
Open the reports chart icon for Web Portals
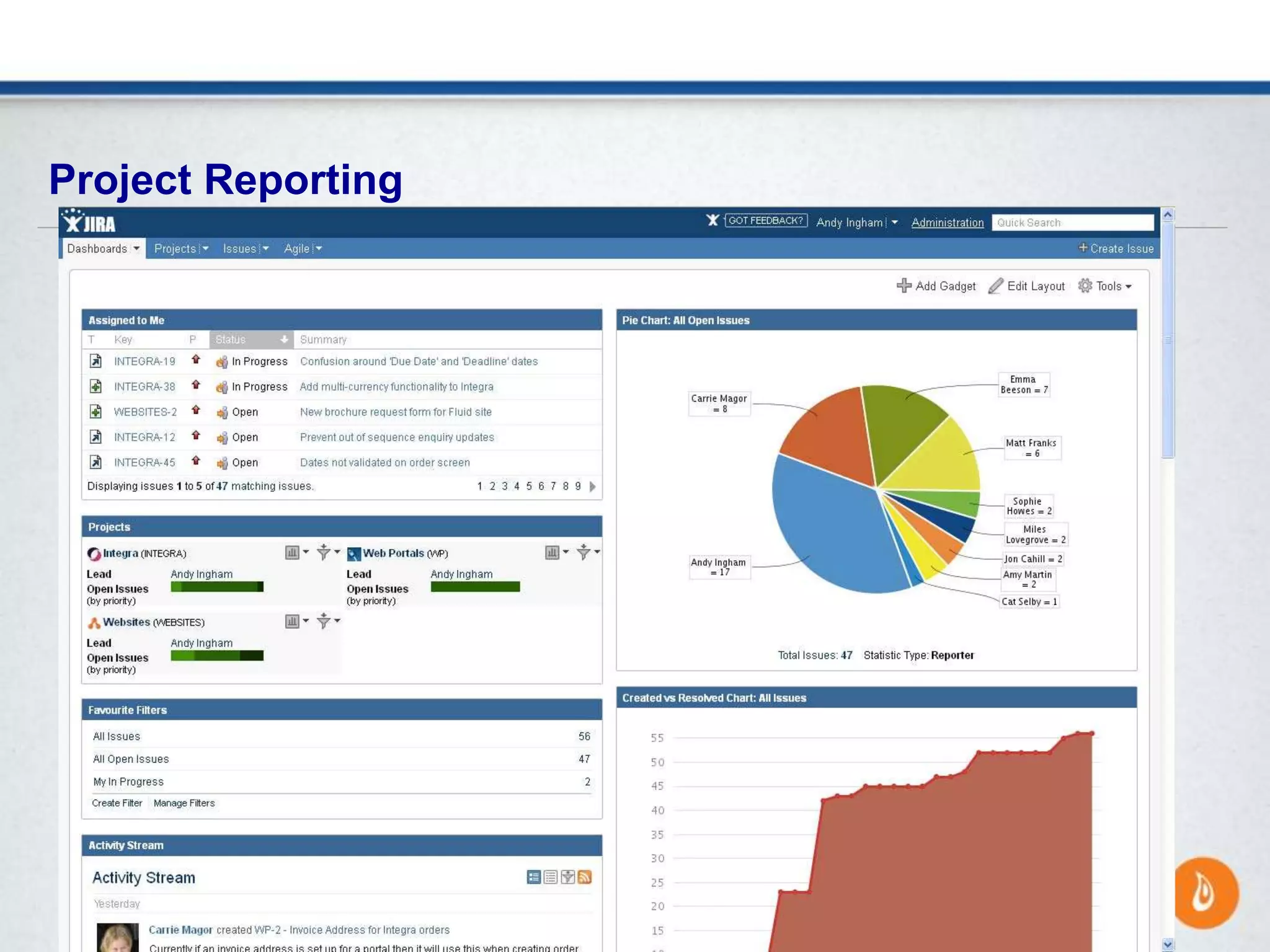[x=552, y=552]
